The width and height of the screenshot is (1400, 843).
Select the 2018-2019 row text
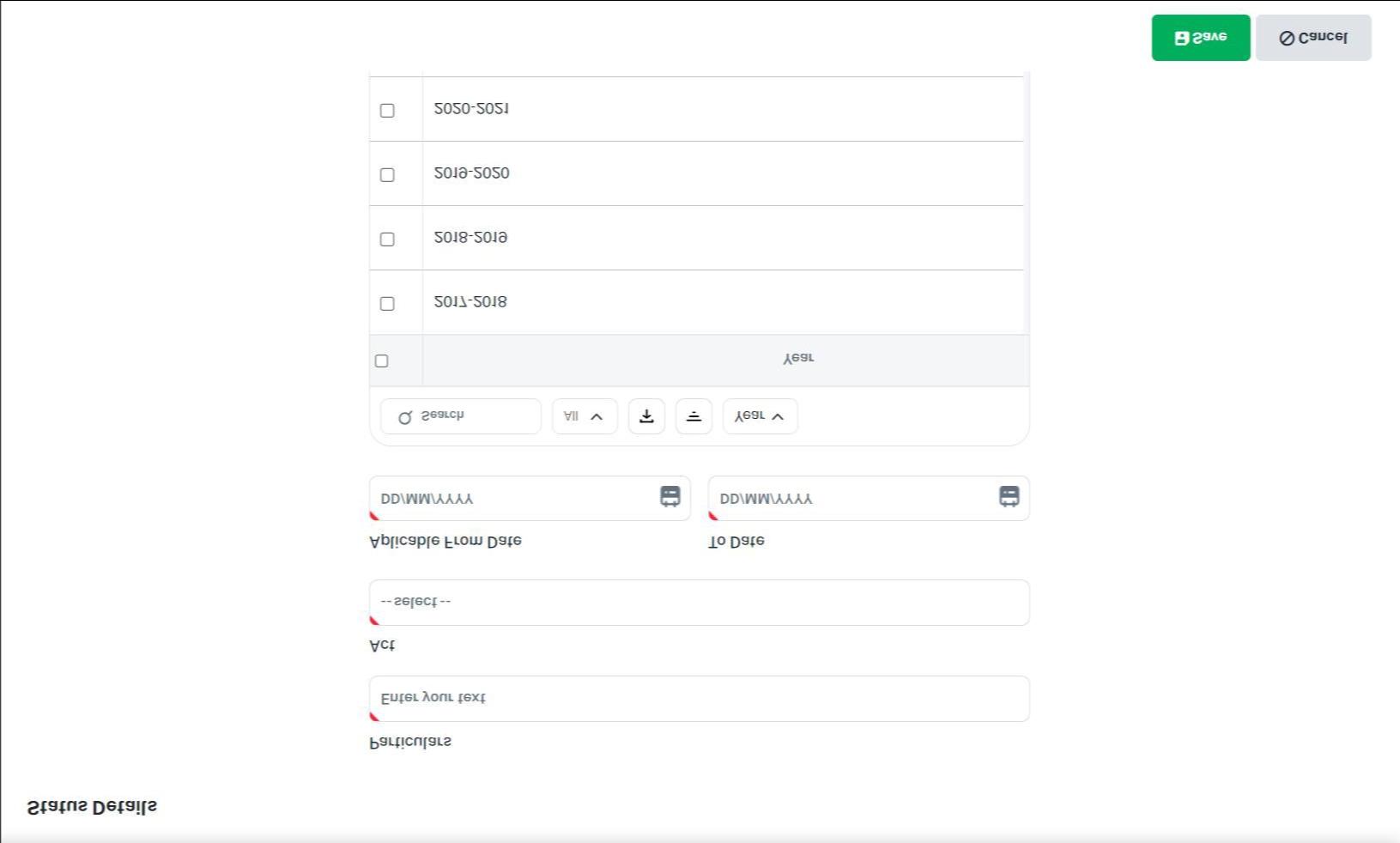tap(470, 238)
